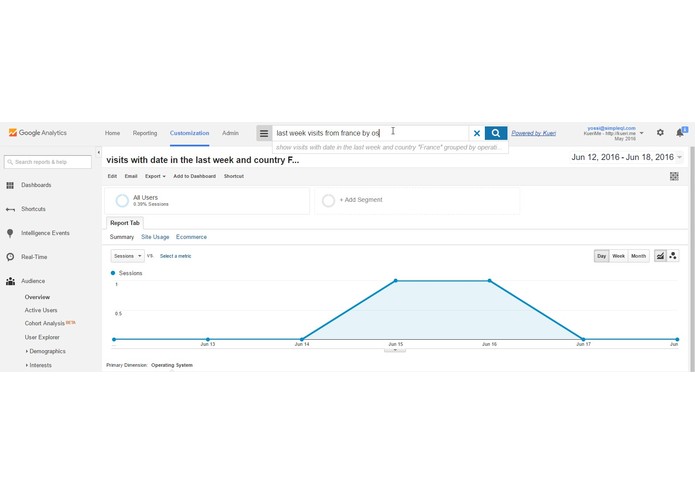Viewport: 695px width, 494px height.
Task: Click the page vertical scrollbar
Action: point(692,259)
